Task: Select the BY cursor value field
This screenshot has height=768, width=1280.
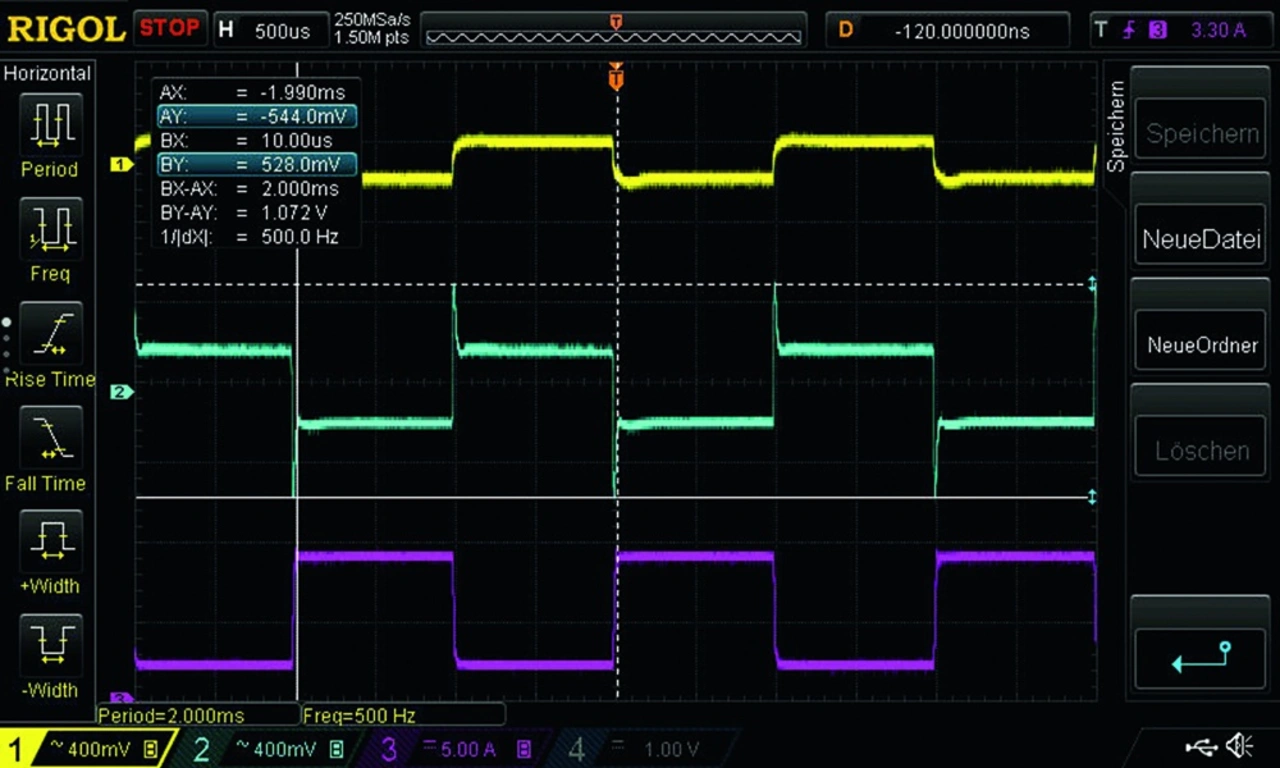Action: [256, 164]
